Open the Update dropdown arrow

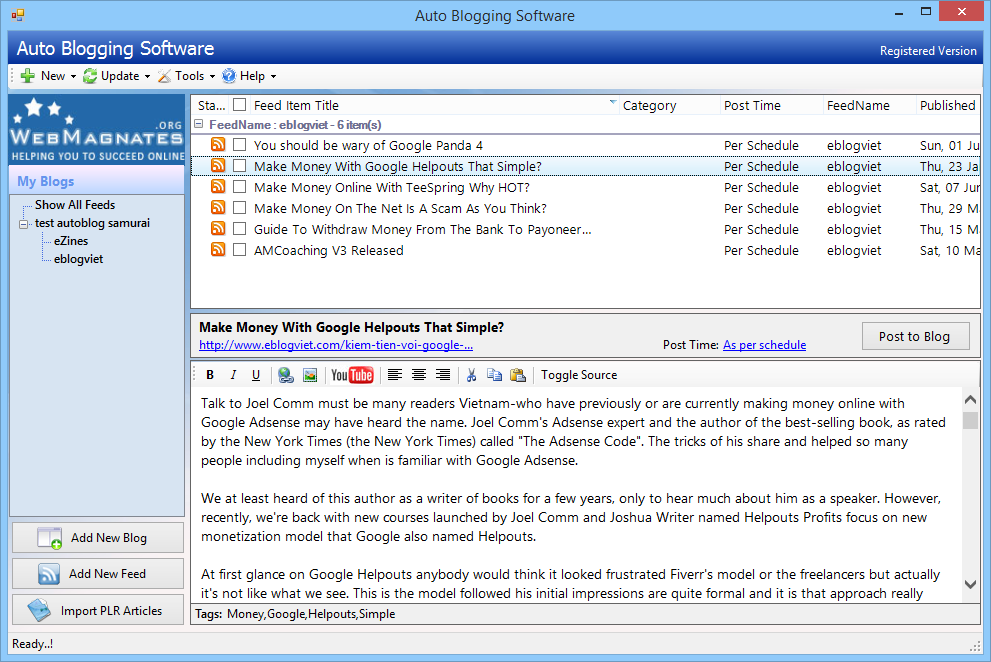click(147, 77)
